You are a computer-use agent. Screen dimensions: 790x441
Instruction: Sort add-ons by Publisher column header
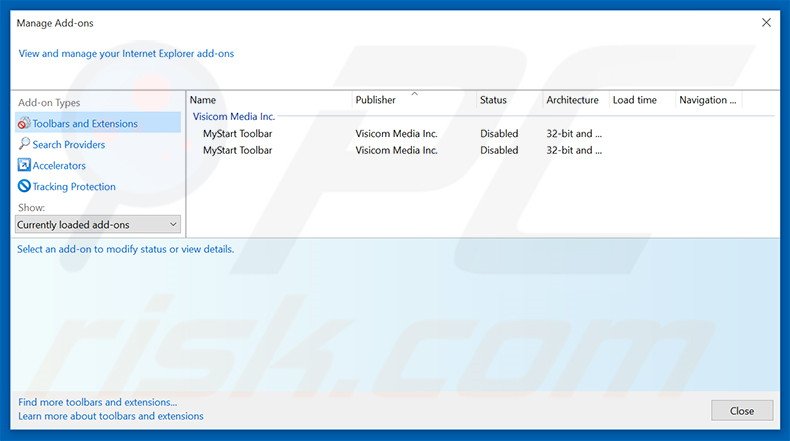[412, 100]
